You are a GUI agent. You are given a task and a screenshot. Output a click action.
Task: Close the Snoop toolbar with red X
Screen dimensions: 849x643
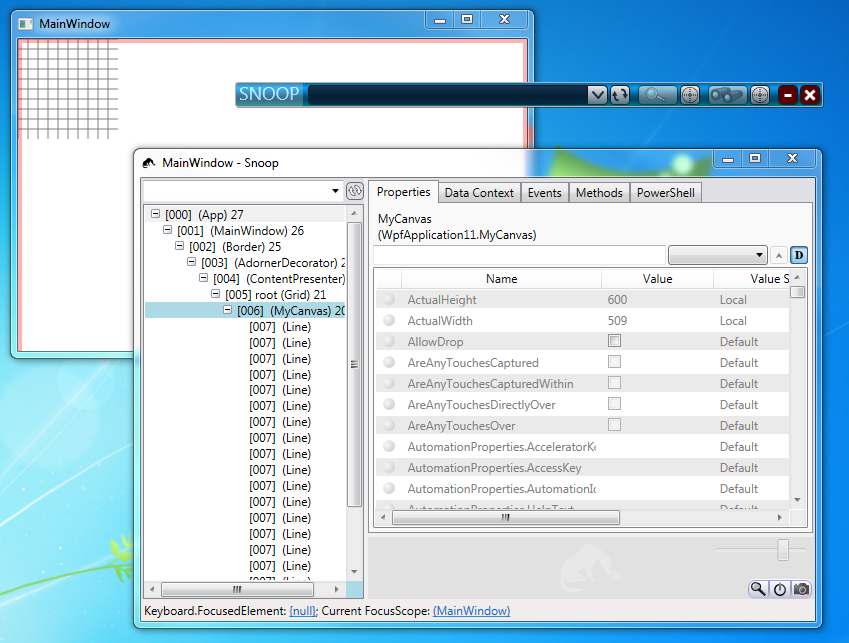coord(810,95)
